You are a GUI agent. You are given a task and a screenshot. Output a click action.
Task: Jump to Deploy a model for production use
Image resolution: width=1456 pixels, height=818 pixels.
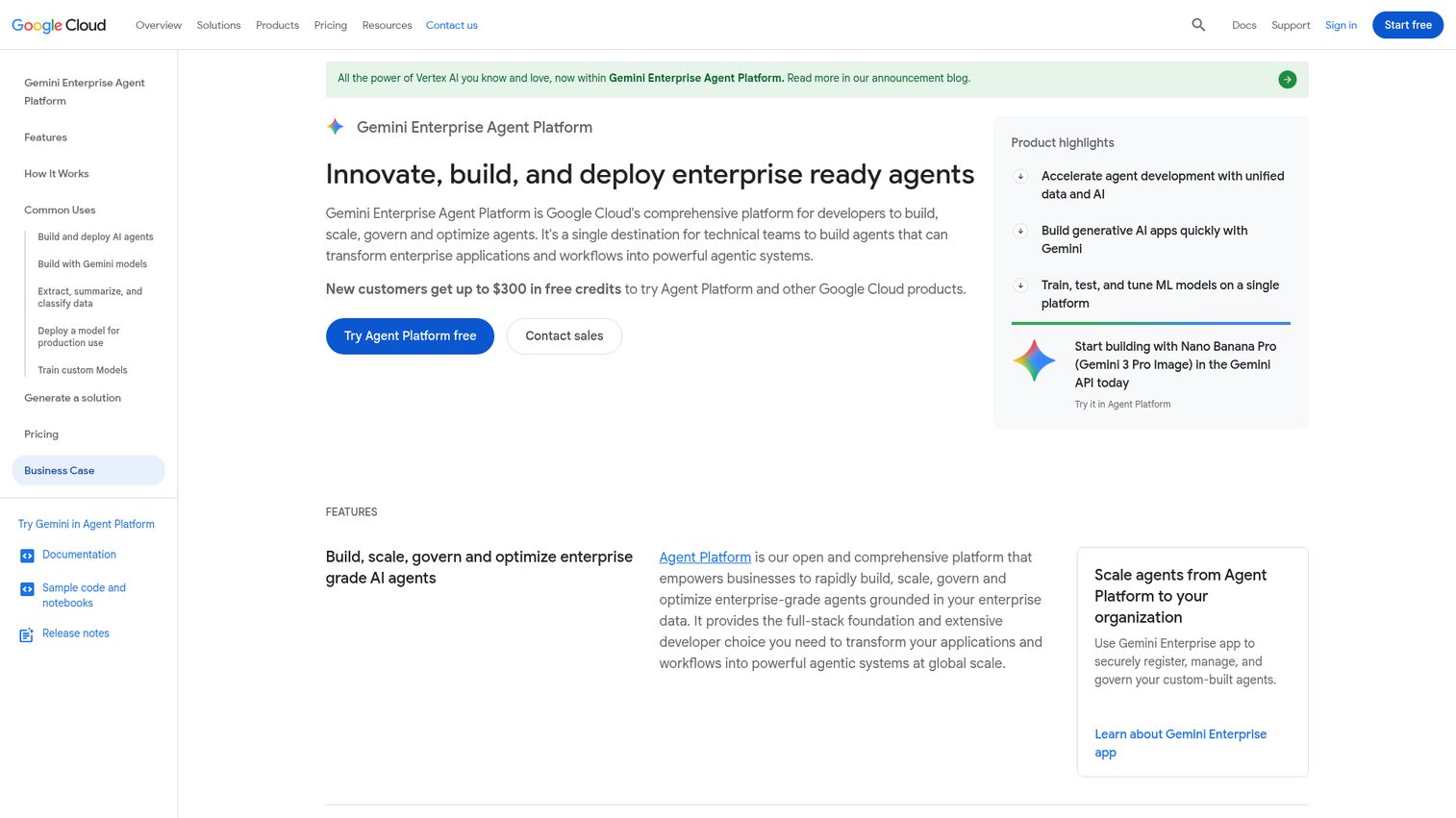point(79,336)
